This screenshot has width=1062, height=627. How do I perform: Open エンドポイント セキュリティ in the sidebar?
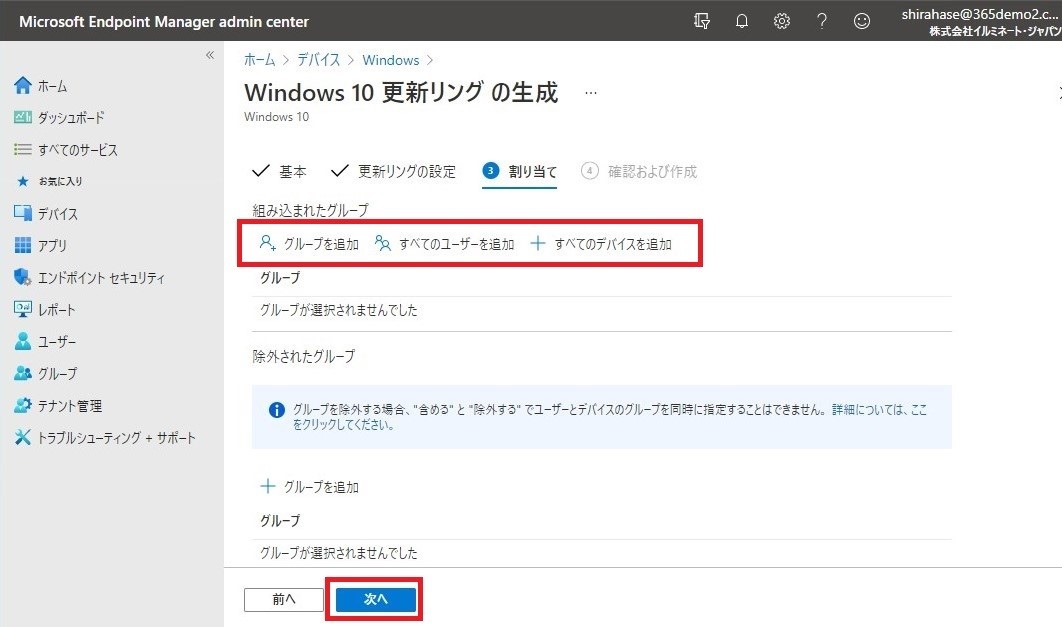pos(102,278)
